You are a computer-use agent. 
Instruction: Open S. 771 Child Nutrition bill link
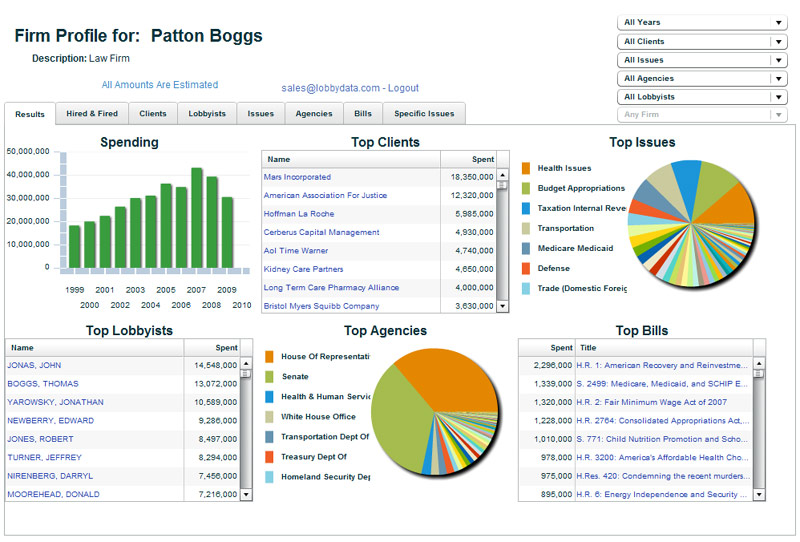662,439
